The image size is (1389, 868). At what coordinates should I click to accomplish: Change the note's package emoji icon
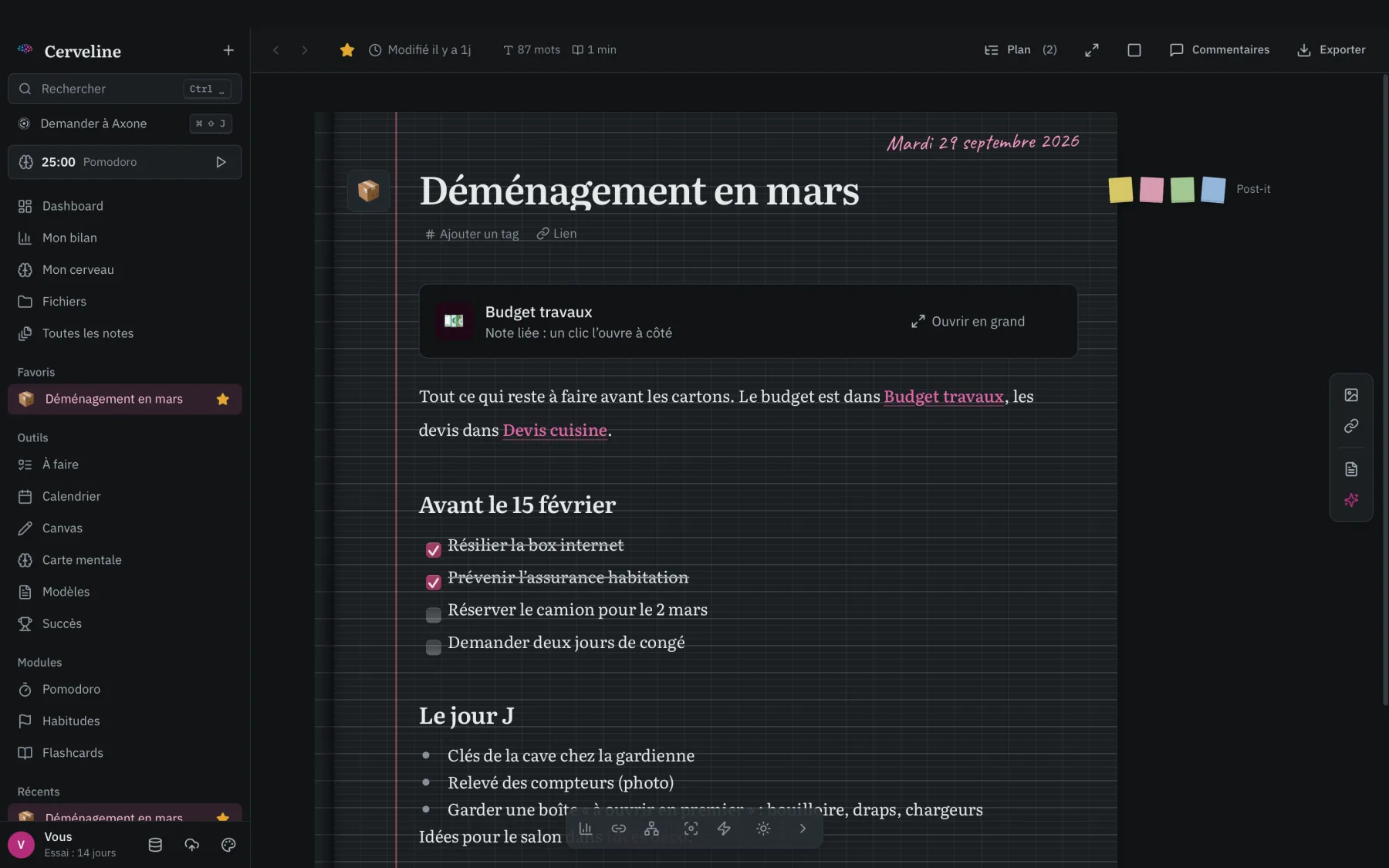pos(368,191)
